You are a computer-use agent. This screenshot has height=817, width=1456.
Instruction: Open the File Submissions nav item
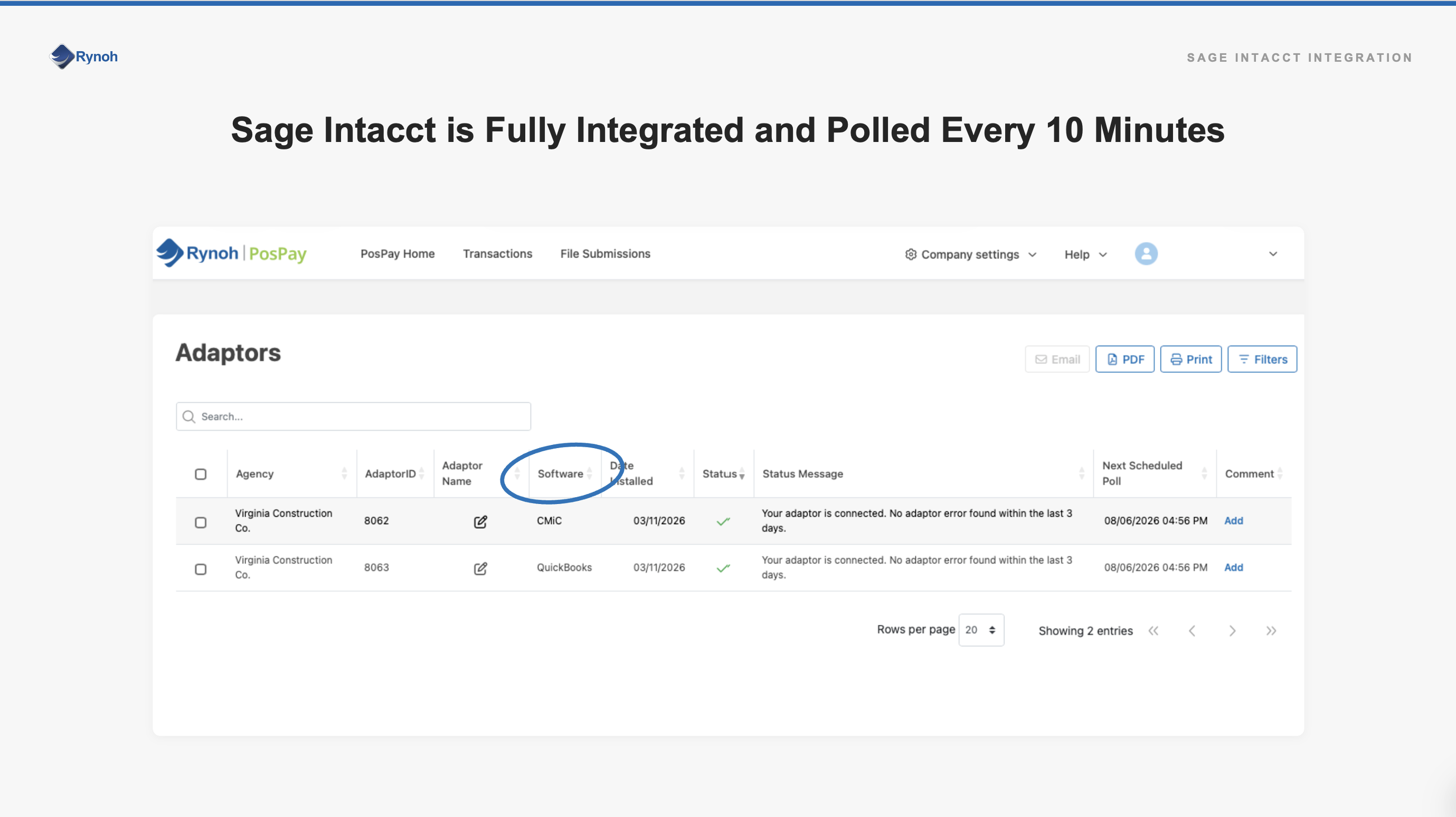coord(606,254)
